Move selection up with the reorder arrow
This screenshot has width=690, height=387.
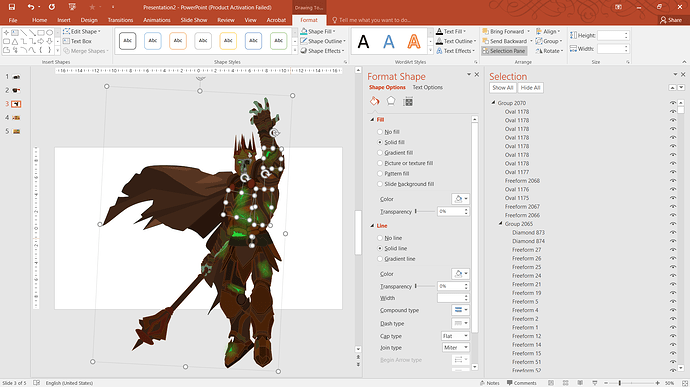click(672, 88)
